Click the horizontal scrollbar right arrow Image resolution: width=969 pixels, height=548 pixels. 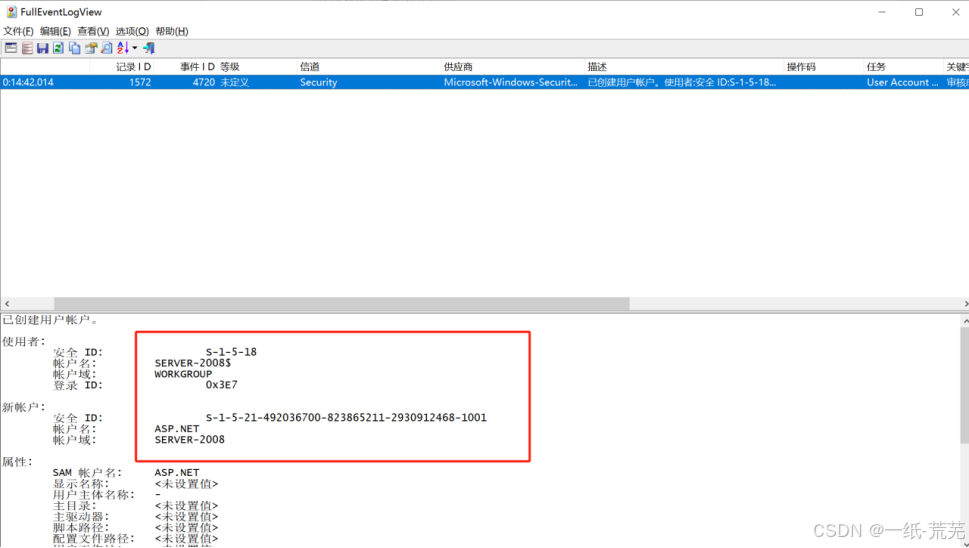[965, 303]
